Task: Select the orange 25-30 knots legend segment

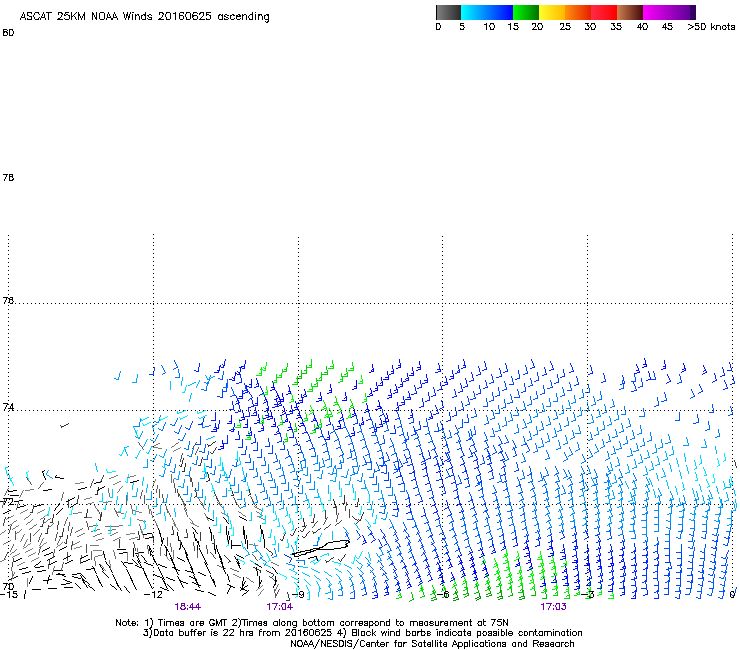Action: (x=578, y=12)
